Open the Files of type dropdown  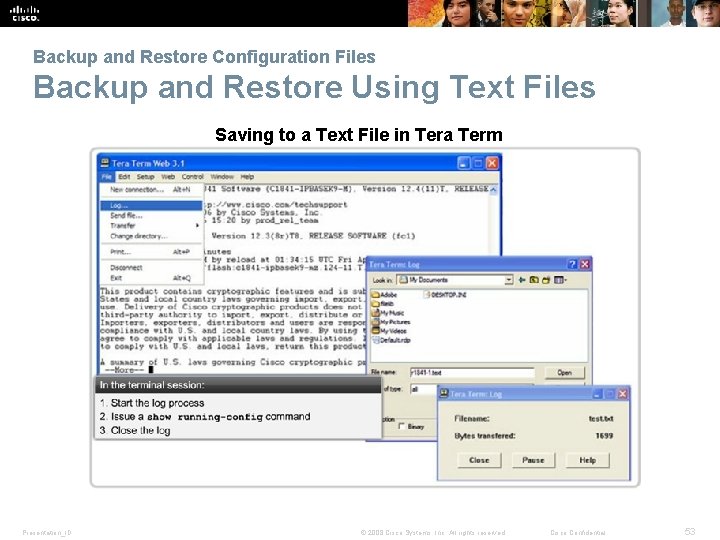[424, 389]
